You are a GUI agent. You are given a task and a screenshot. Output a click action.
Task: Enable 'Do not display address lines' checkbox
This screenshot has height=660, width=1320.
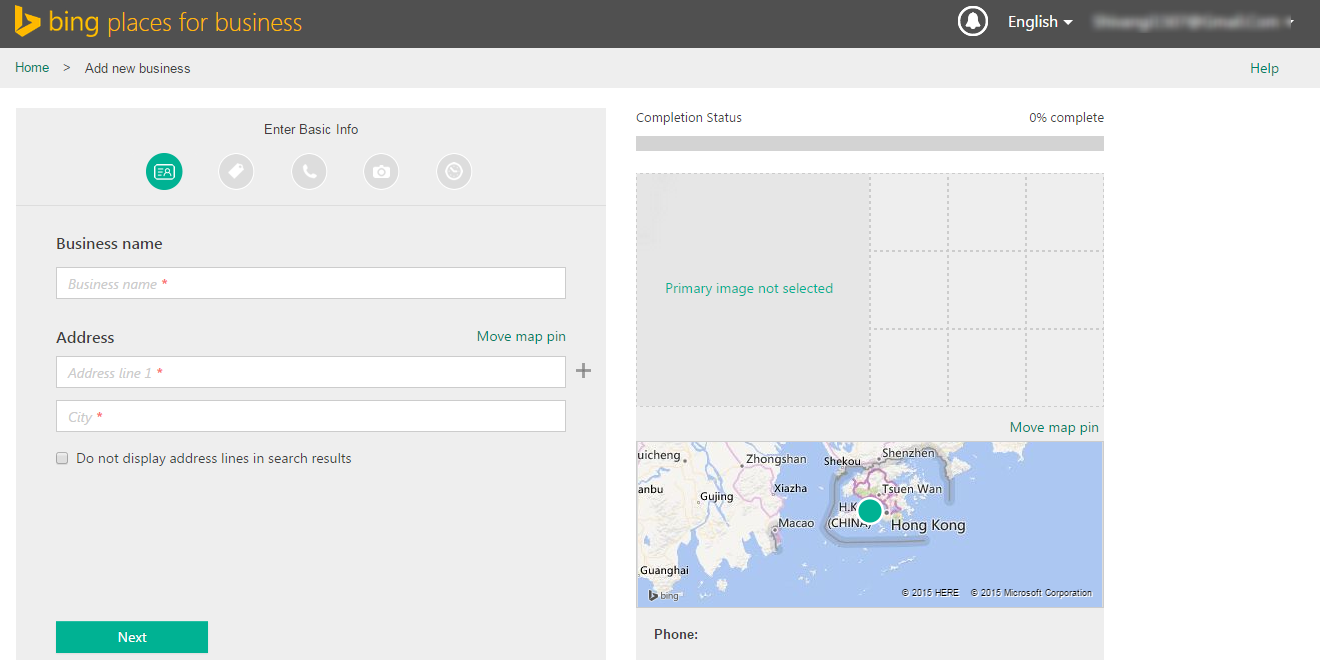(62, 458)
